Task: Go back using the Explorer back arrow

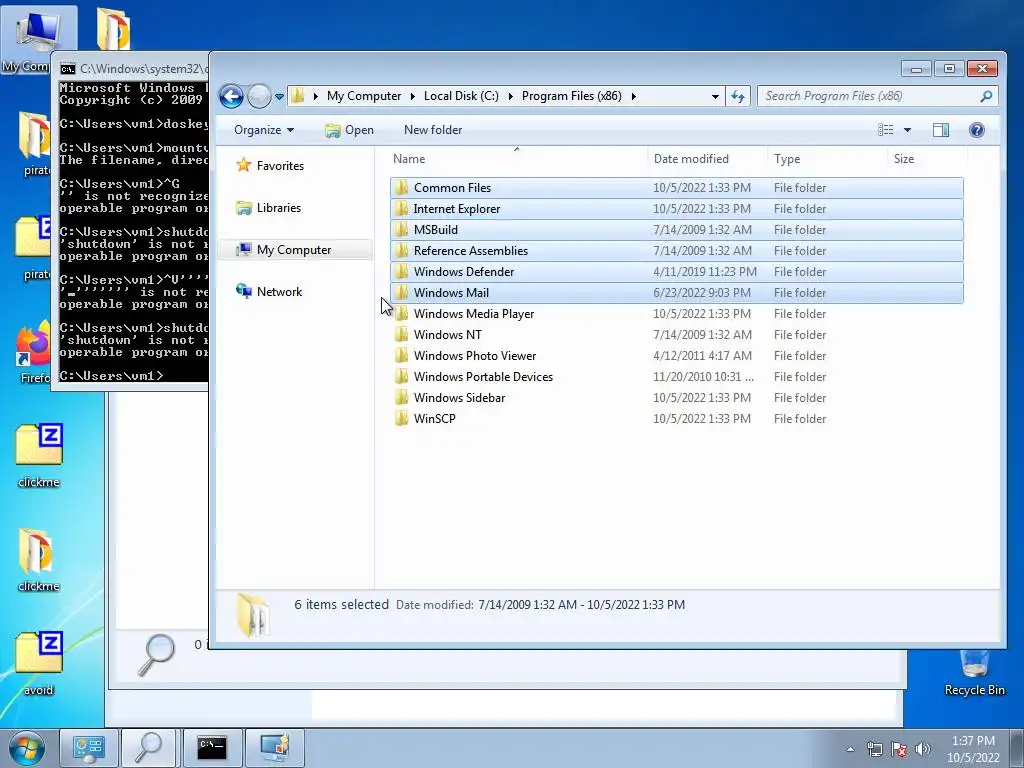Action: click(x=231, y=97)
